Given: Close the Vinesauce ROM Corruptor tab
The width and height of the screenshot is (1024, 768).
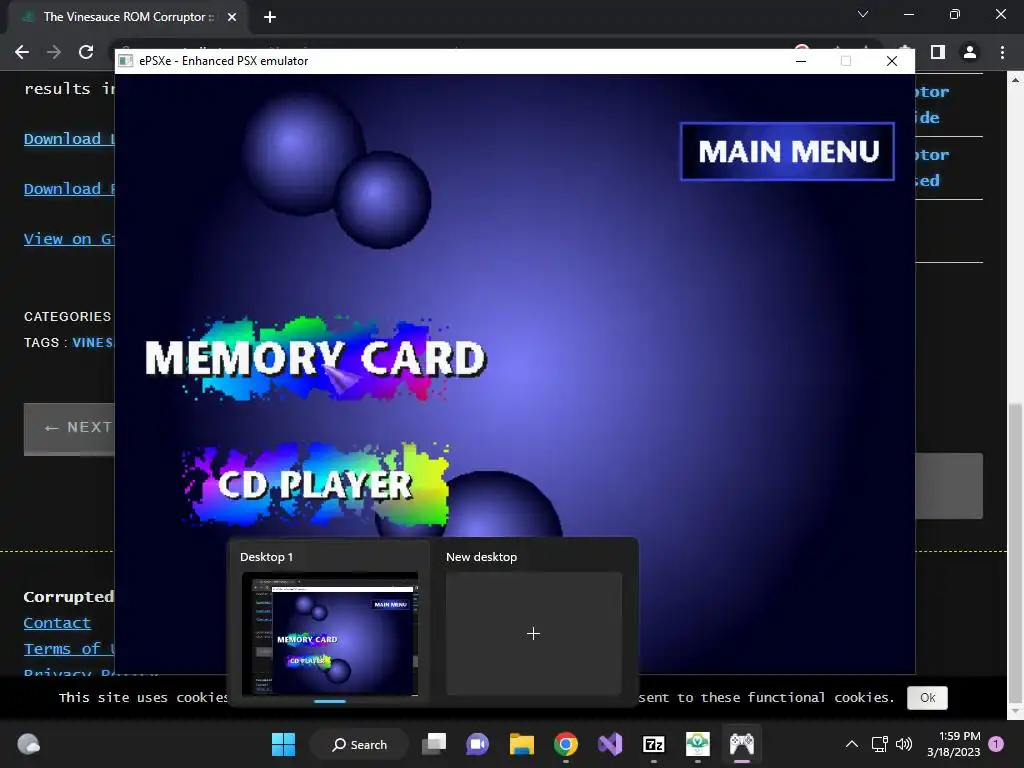Looking at the screenshot, I should click(x=232, y=17).
